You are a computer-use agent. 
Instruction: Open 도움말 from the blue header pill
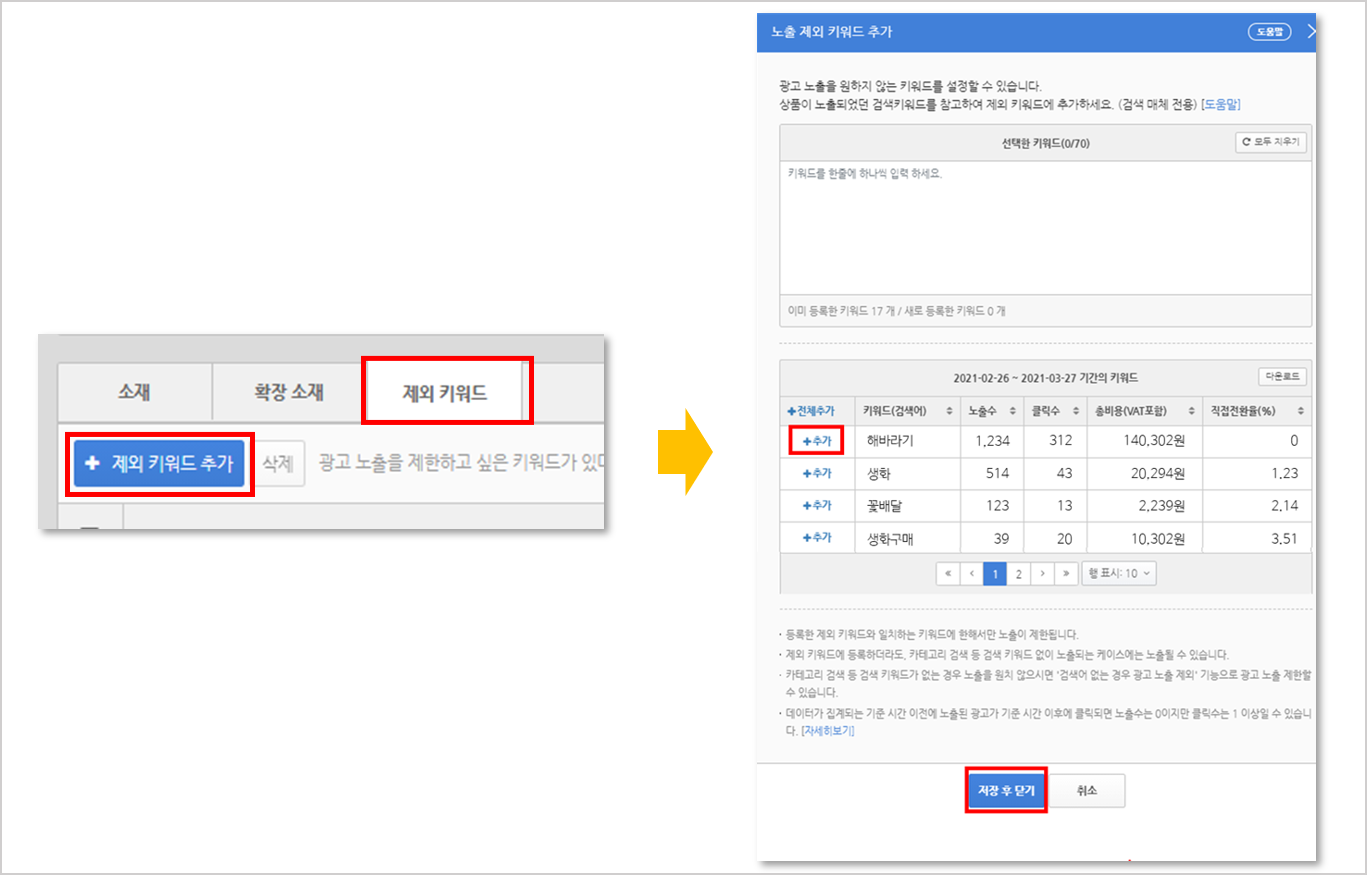pyautogui.click(x=1268, y=31)
